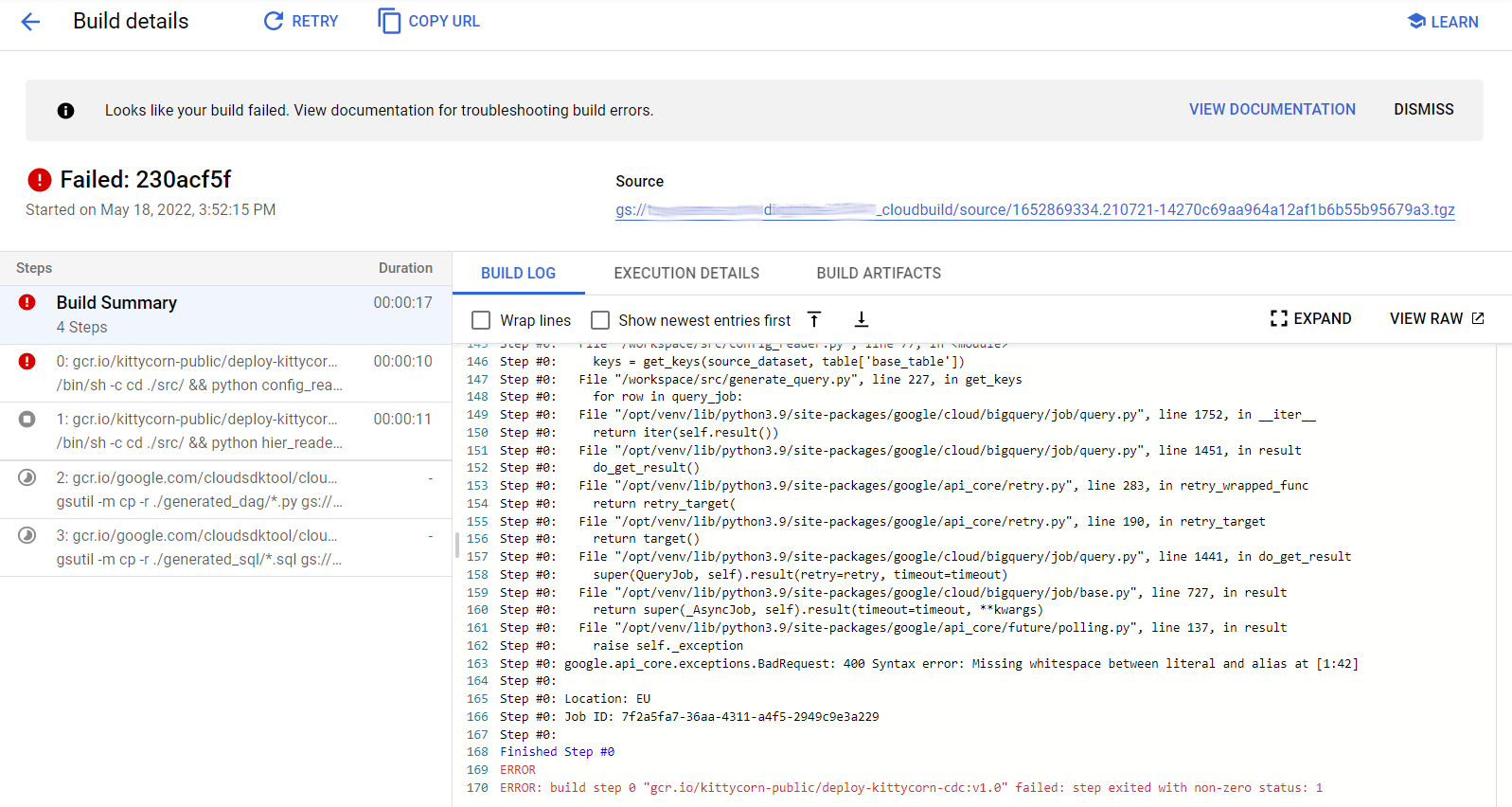Click red error icon beside Failed: 230acf5f
The image size is (1512, 807).
(x=40, y=179)
